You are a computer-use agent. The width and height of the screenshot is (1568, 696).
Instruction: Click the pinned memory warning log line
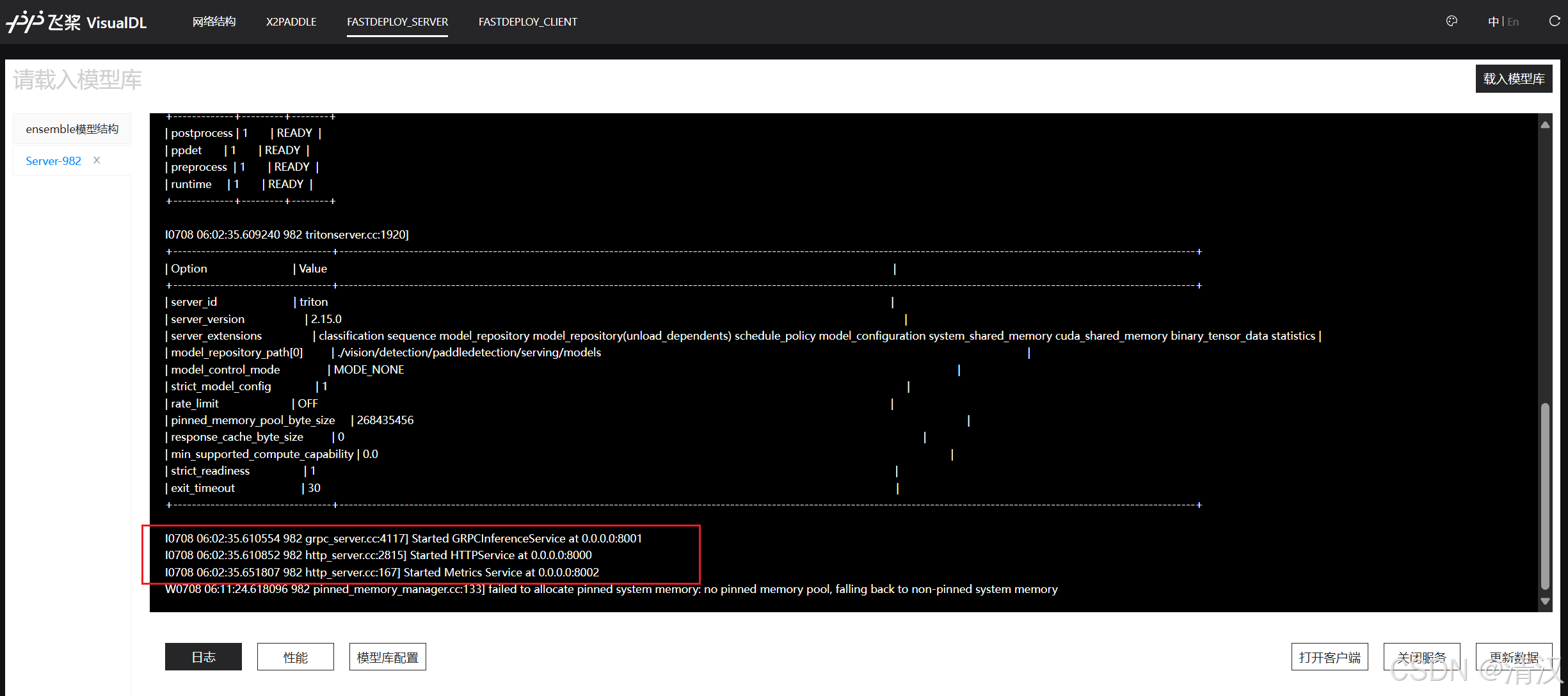click(611, 589)
